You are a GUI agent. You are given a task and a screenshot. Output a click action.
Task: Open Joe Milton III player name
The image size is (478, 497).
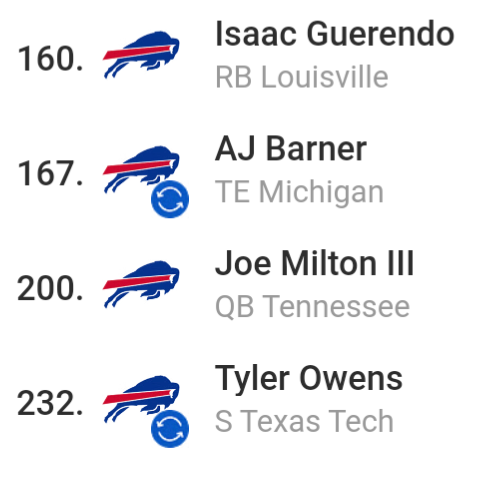(314, 263)
